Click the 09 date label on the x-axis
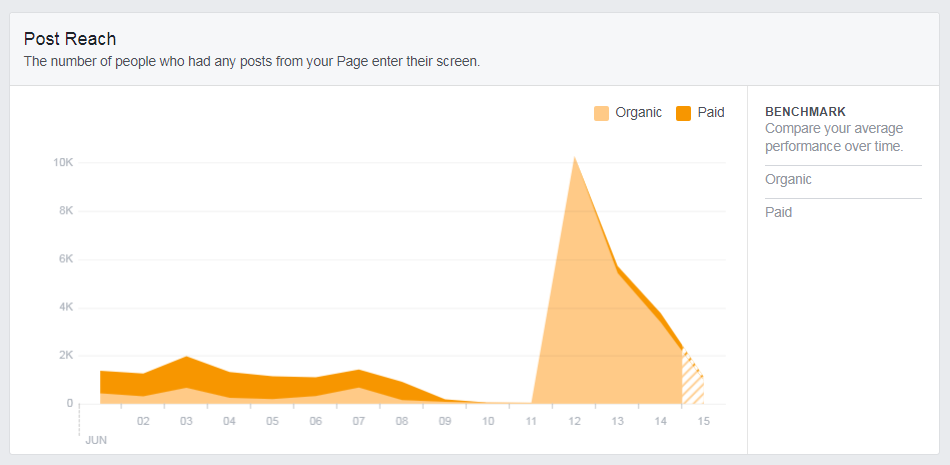The width and height of the screenshot is (950, 465). point(445,422)
